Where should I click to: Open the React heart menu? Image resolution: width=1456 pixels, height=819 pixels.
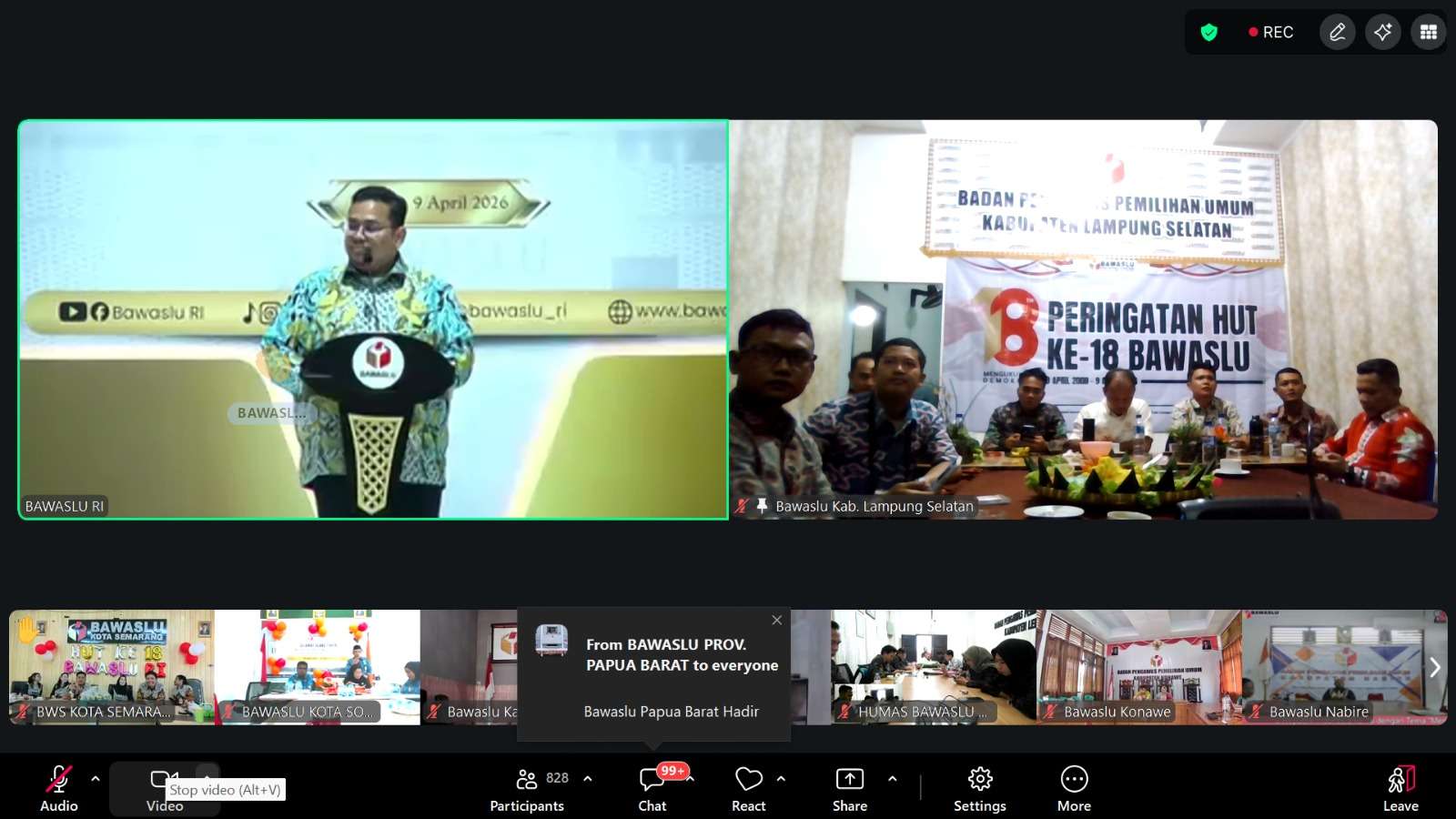[x=748, y=788]
